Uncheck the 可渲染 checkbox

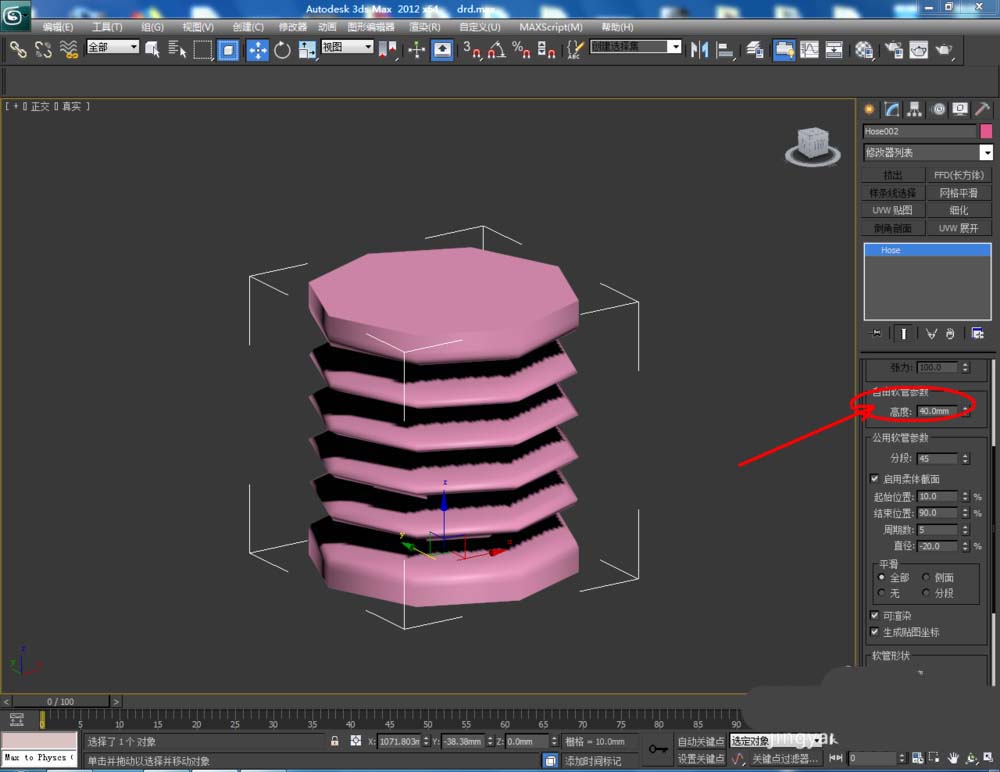pyautogui.click(x=875, y=615)
